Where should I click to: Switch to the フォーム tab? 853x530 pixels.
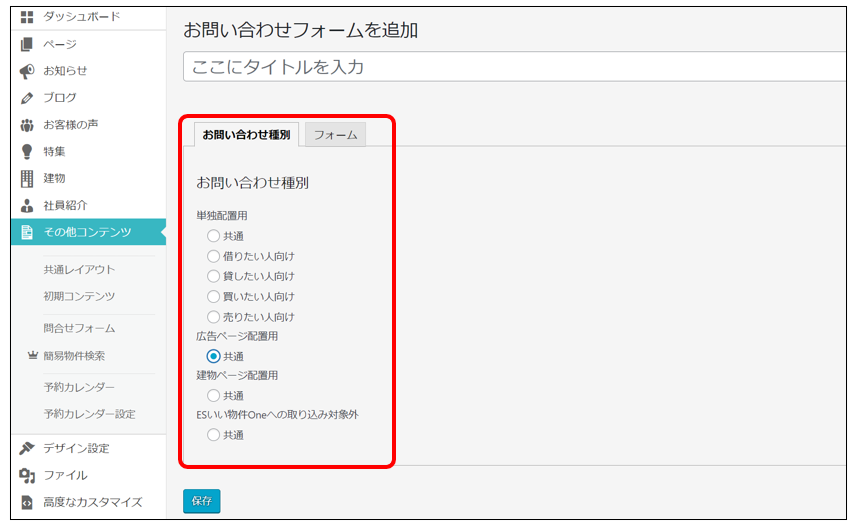pyautogui.click(x=335, y=135)
